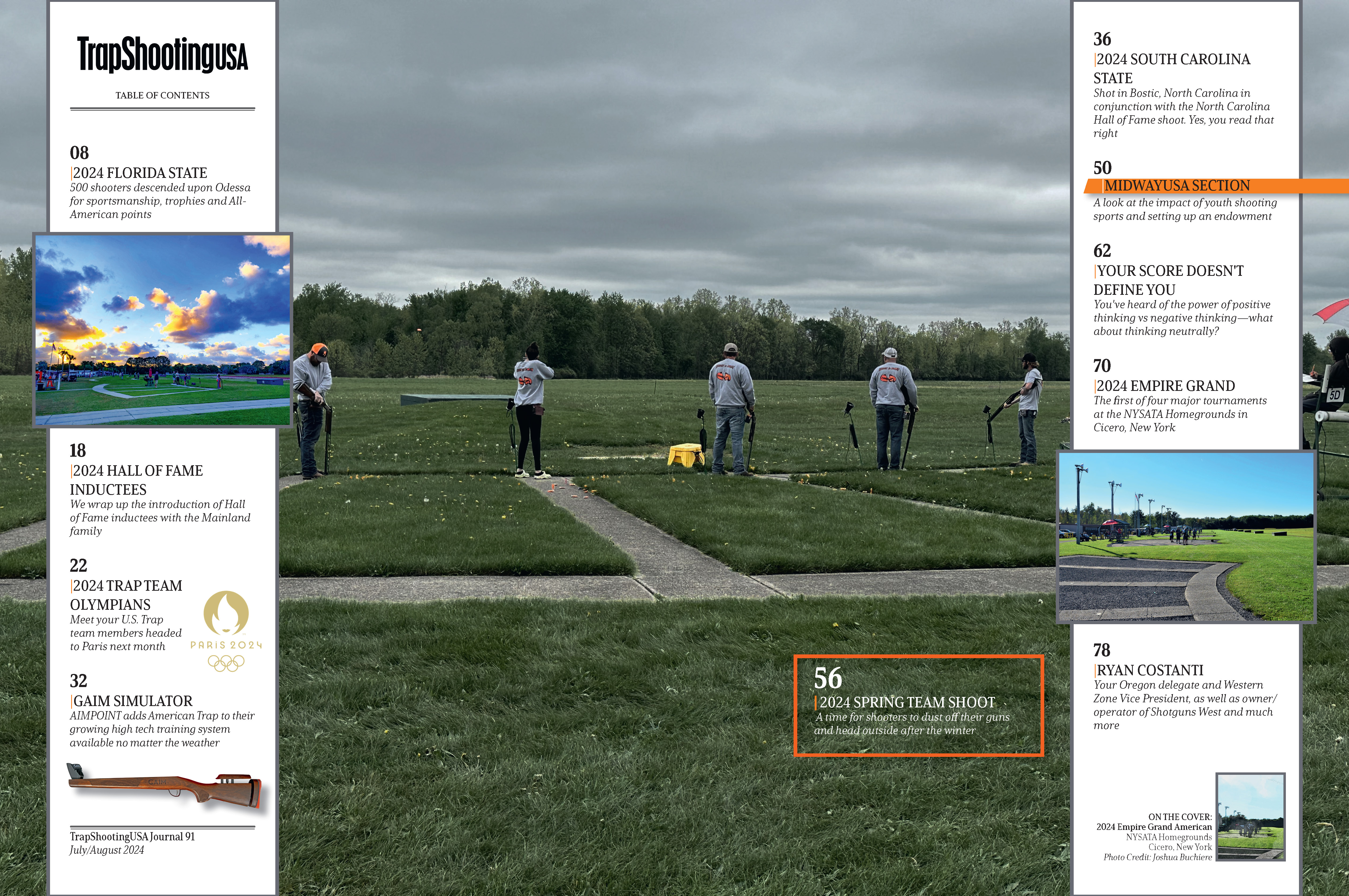This screenshot has height=896, width=1349.
Task: Open the Florida sunset range photo
Action: point(163,330)
